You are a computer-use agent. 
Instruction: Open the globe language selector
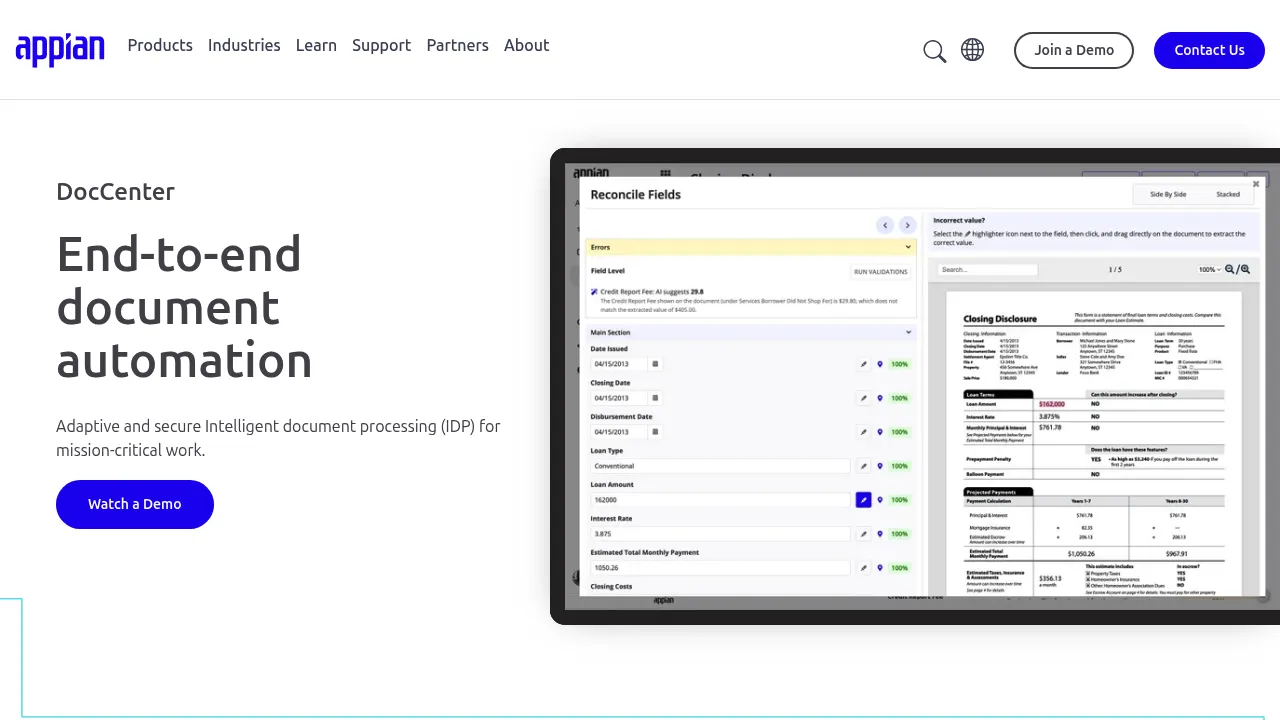[x=972, y=50]
